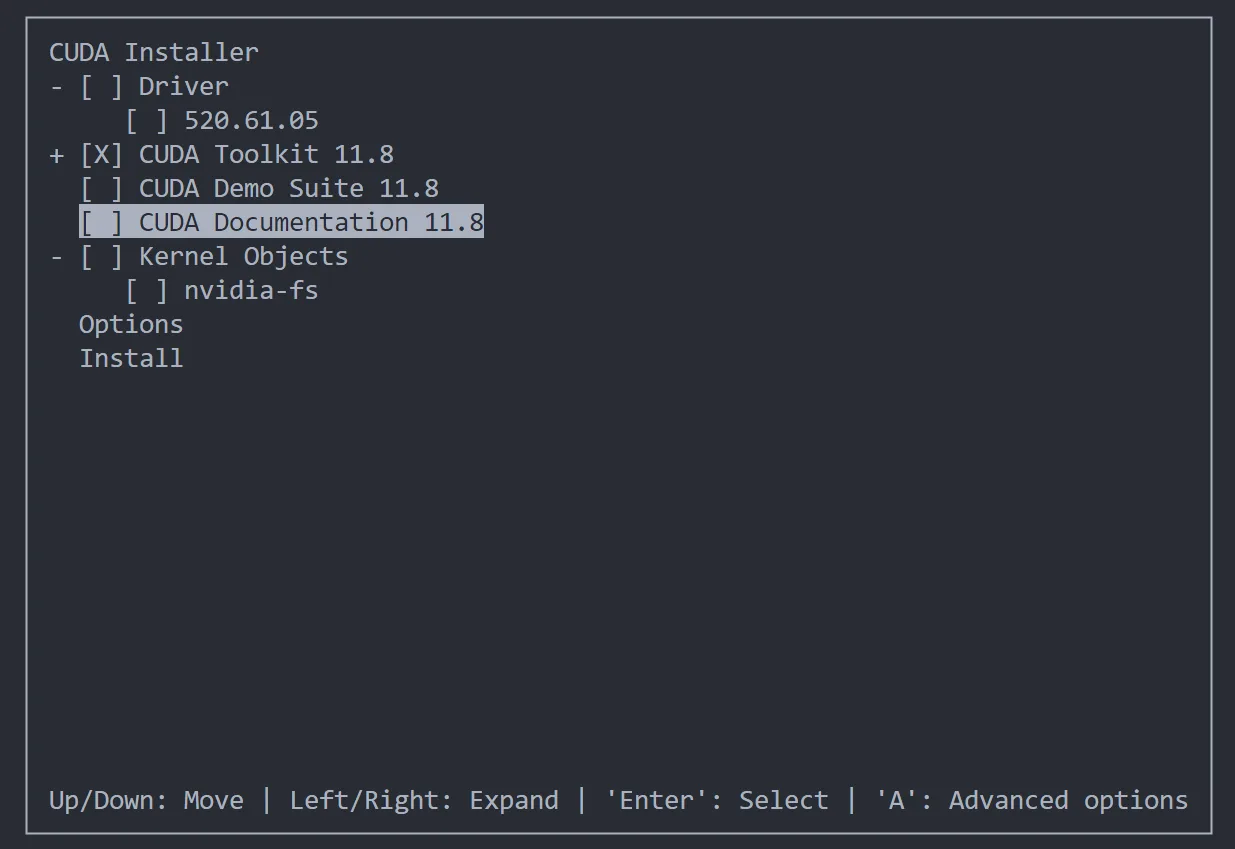Screen dimensions: 1235x849
Task: Enable the nvidia-fs checkbox
Action: (146, 291)
